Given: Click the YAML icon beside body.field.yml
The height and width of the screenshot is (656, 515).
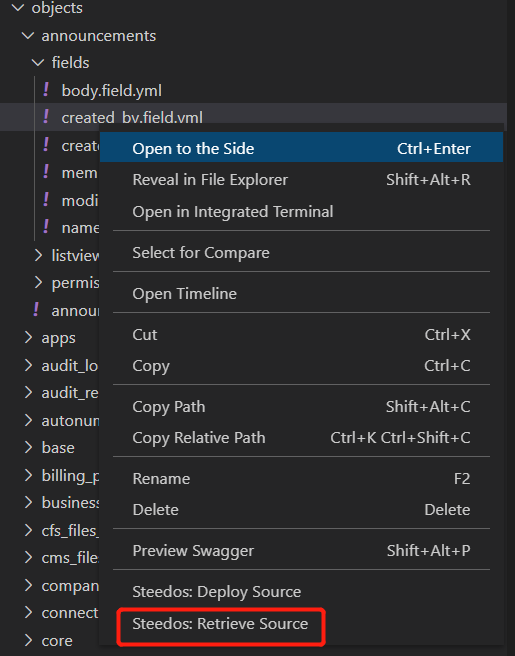Looking at the screenshot, I should coord(46,90).
